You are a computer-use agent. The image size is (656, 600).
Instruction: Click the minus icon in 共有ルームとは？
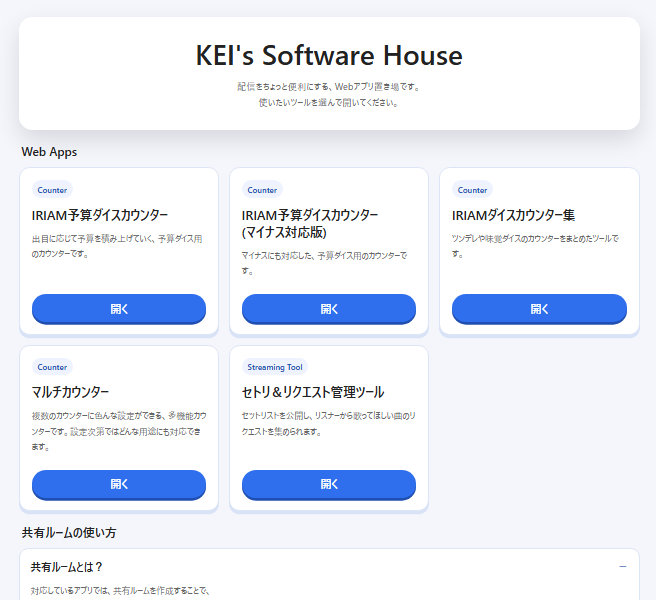click(623, 567)
